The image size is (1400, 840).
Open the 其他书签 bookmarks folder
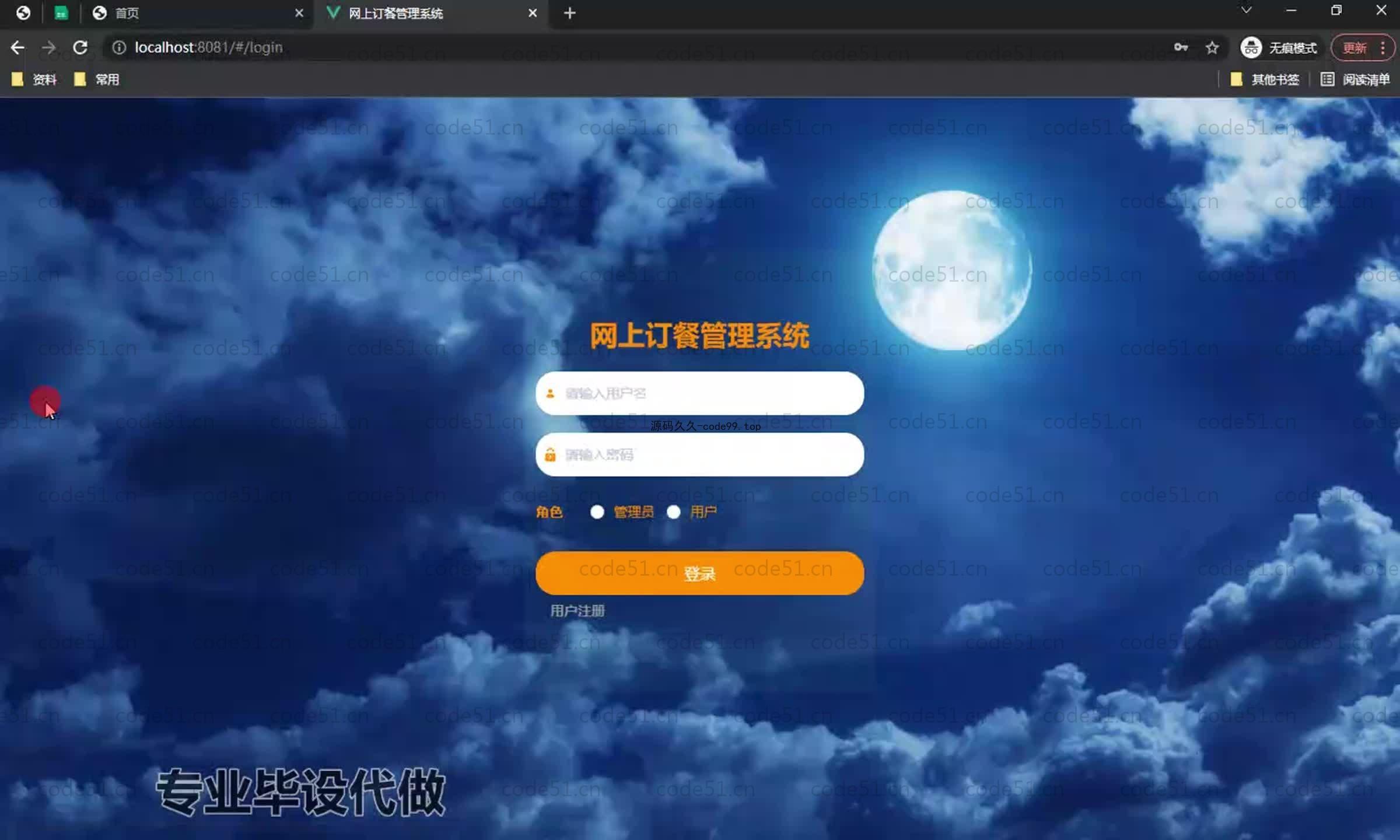click(1265, 79)
